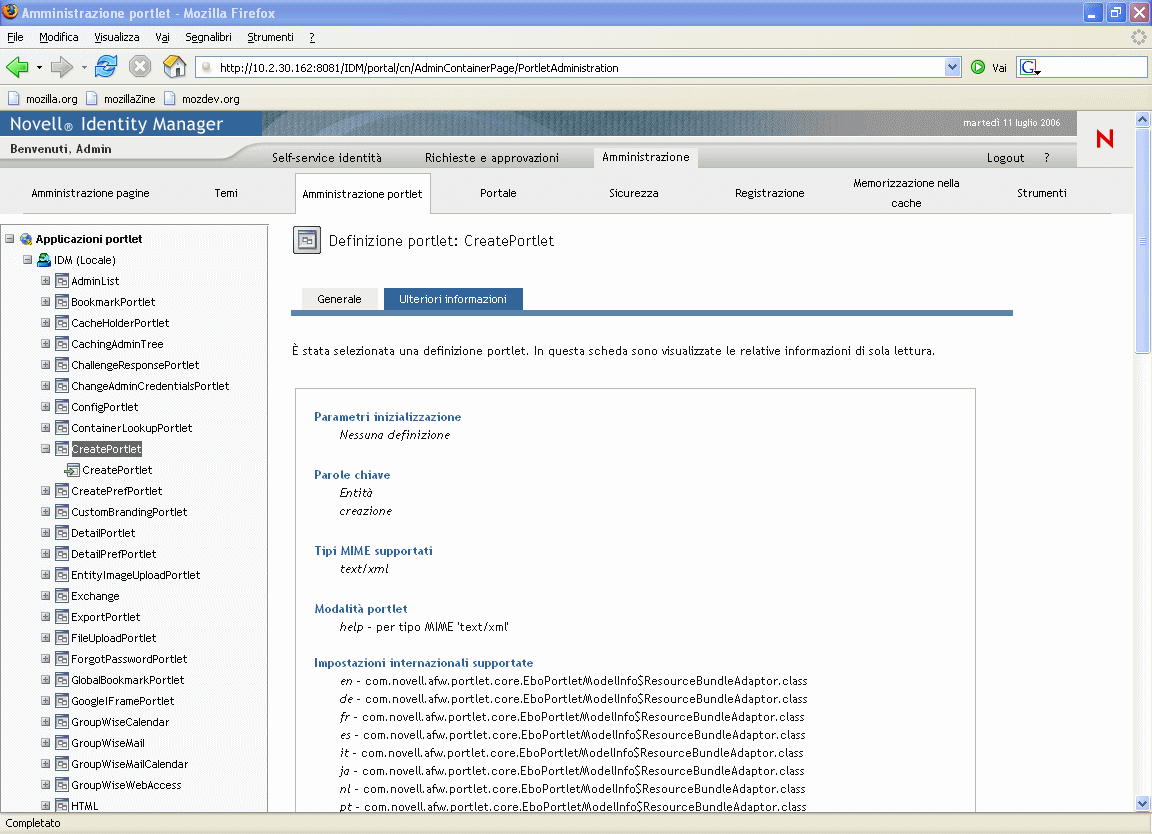Screen dimensions: 1152x834
Task: Click the green Vai go icon
Action: tap(978, 68)
